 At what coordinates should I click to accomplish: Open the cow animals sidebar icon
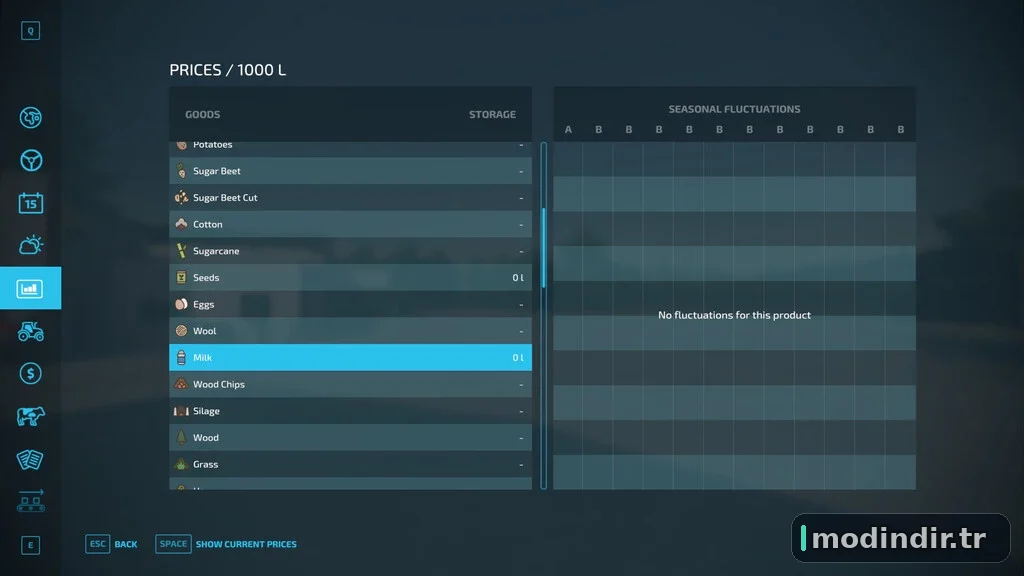[x=31, y=416]
